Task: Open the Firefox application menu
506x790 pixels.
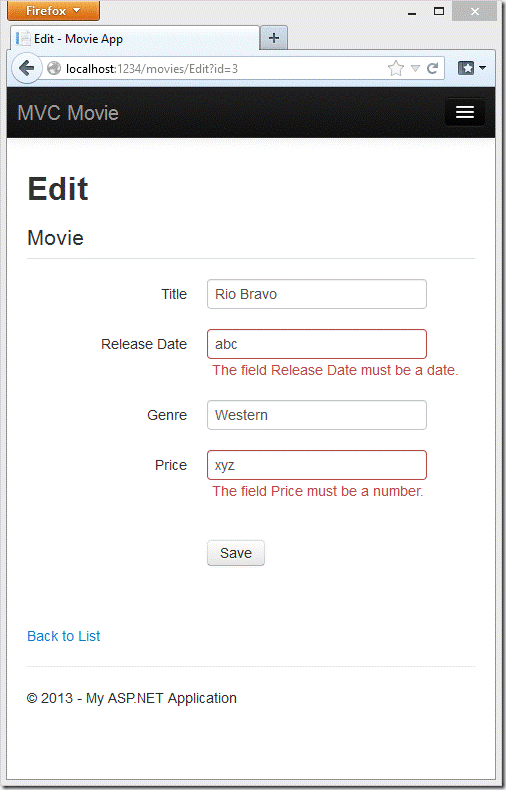Action: pos(53,11)
